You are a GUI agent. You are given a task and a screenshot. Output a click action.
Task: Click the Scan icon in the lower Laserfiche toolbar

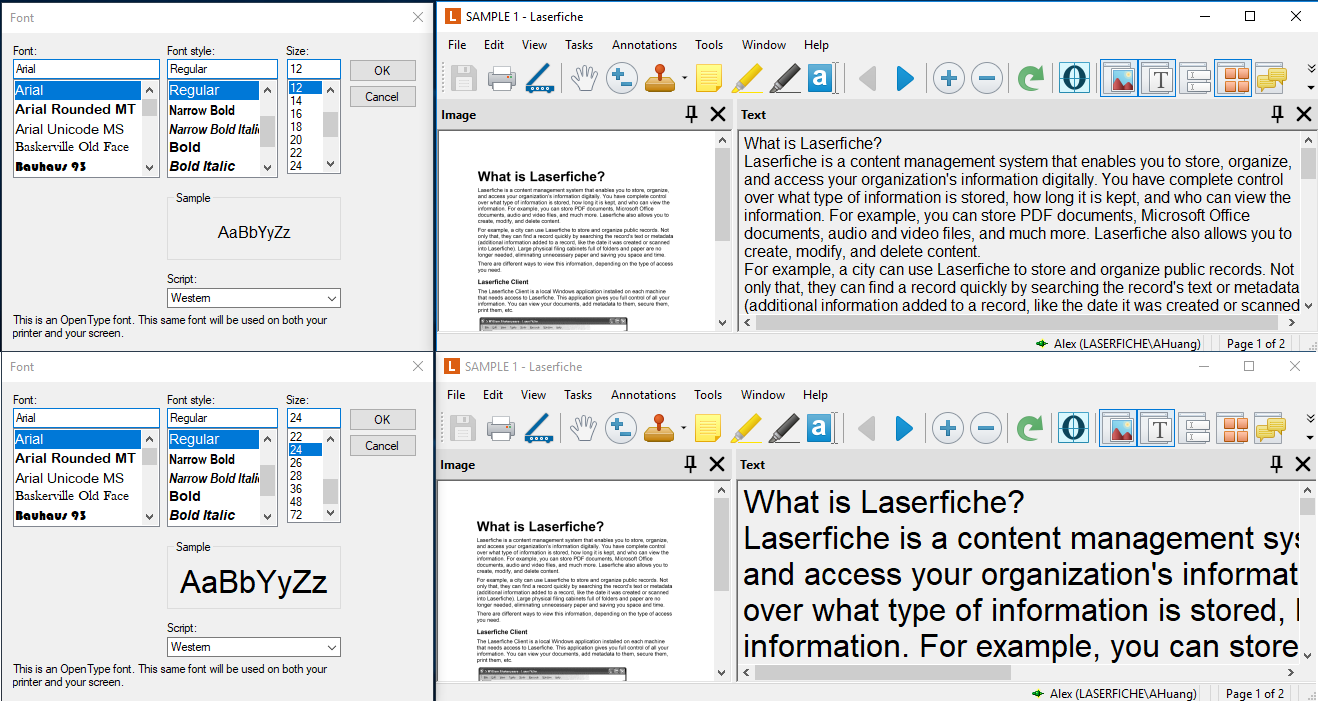pos(539,428)
